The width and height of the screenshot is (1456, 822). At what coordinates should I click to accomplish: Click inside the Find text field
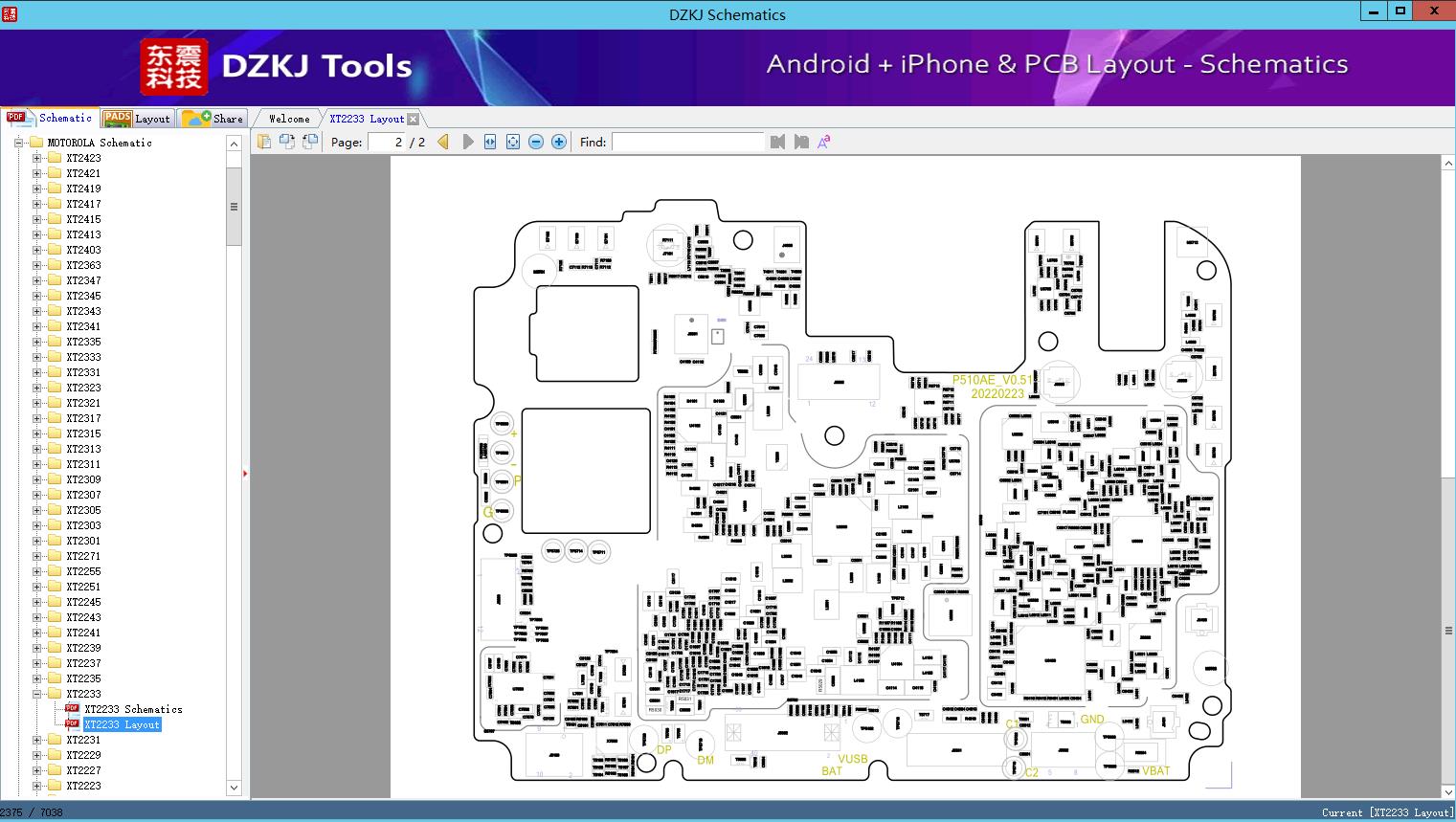coord(687,142)
